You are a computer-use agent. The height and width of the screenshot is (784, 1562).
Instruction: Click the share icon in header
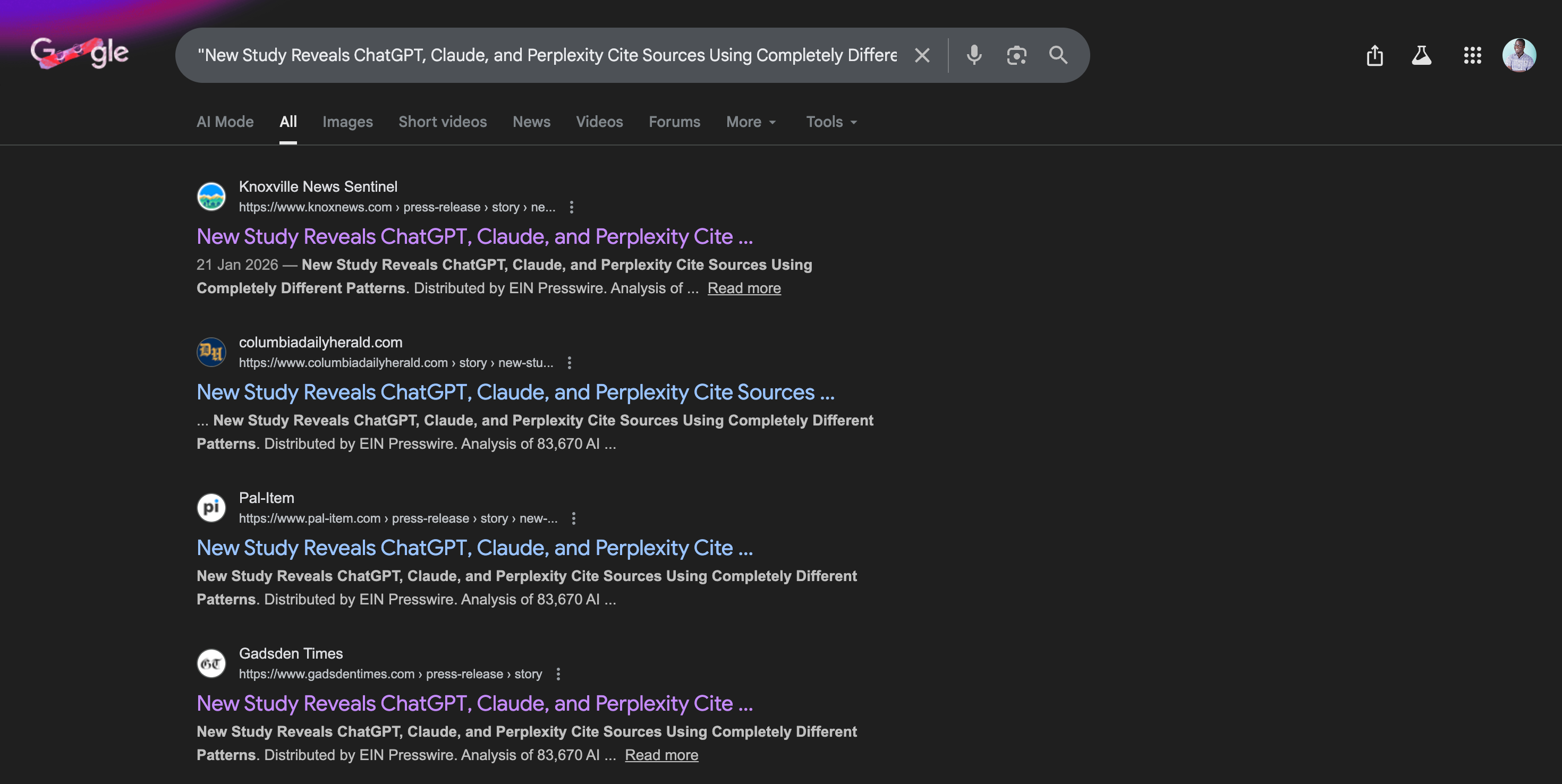click(1374, 56)
